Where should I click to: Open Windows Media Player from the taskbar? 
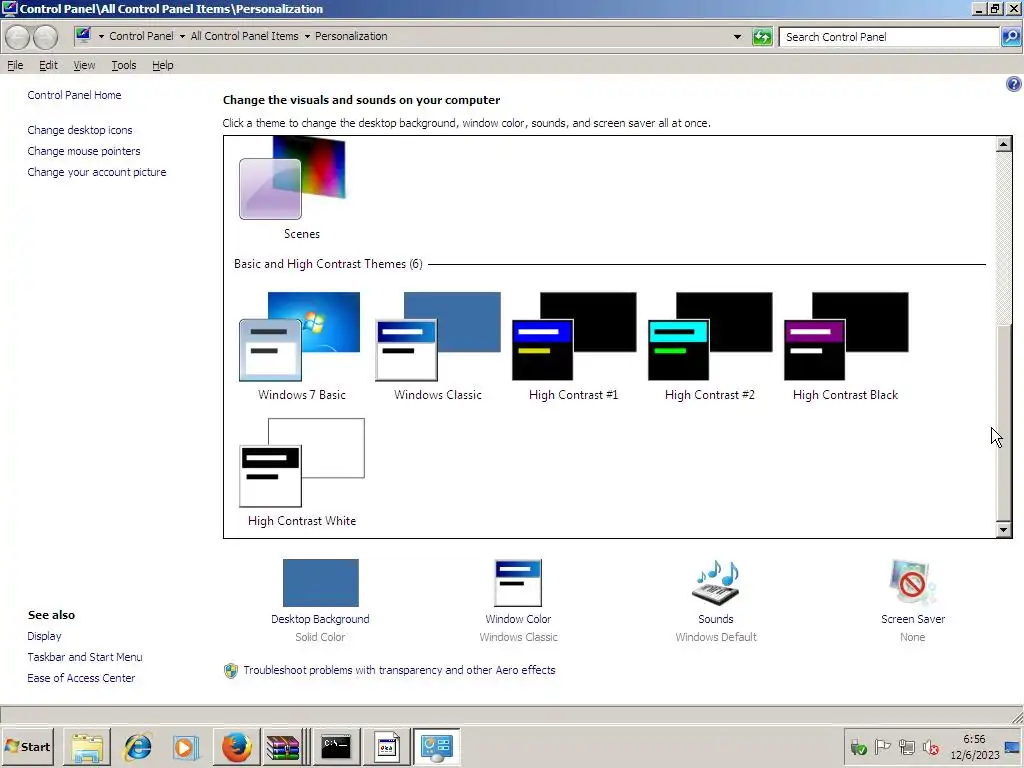tap(185, 747)
